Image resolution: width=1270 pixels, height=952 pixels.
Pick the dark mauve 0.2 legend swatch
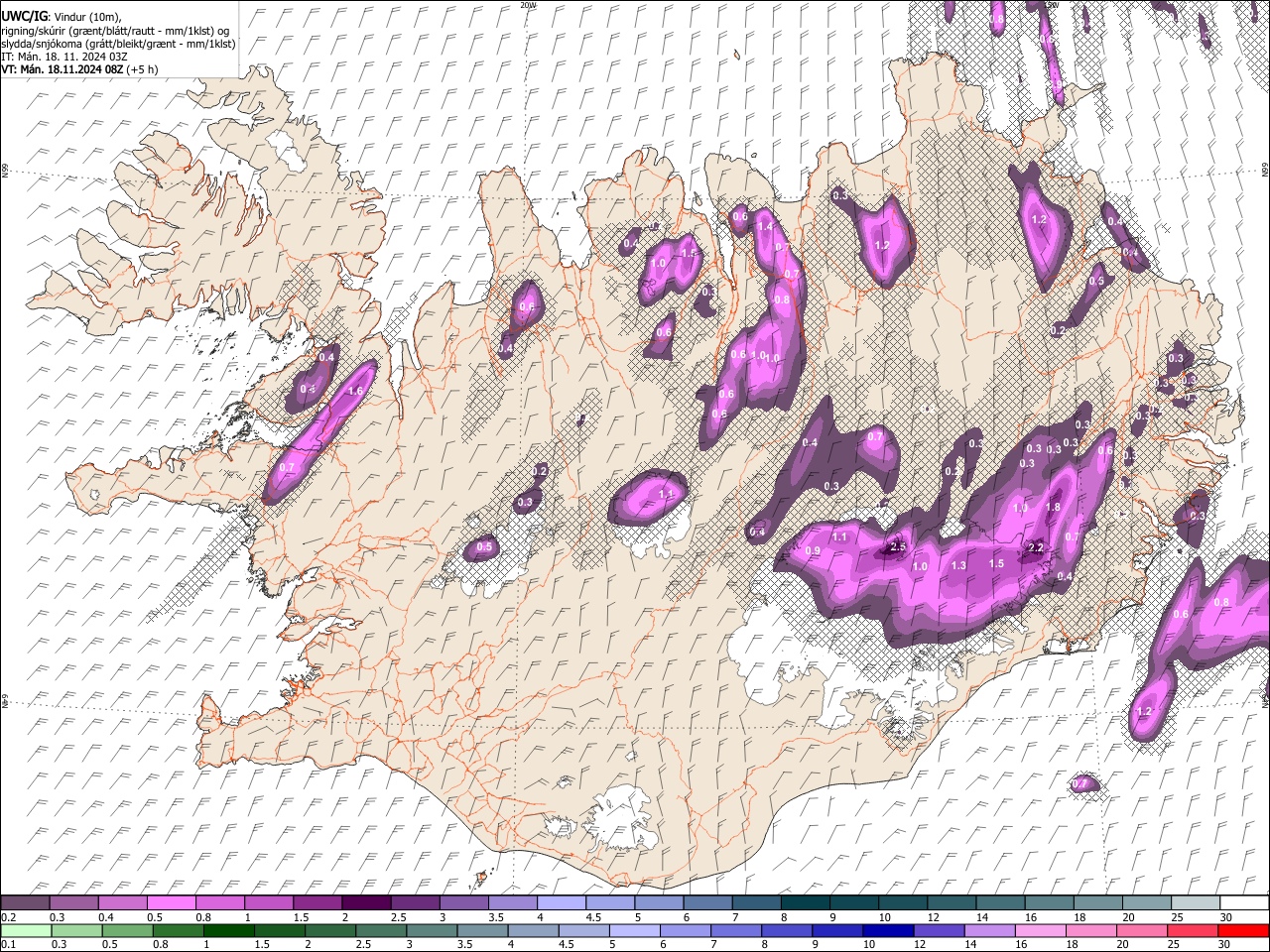pos(25,903)
